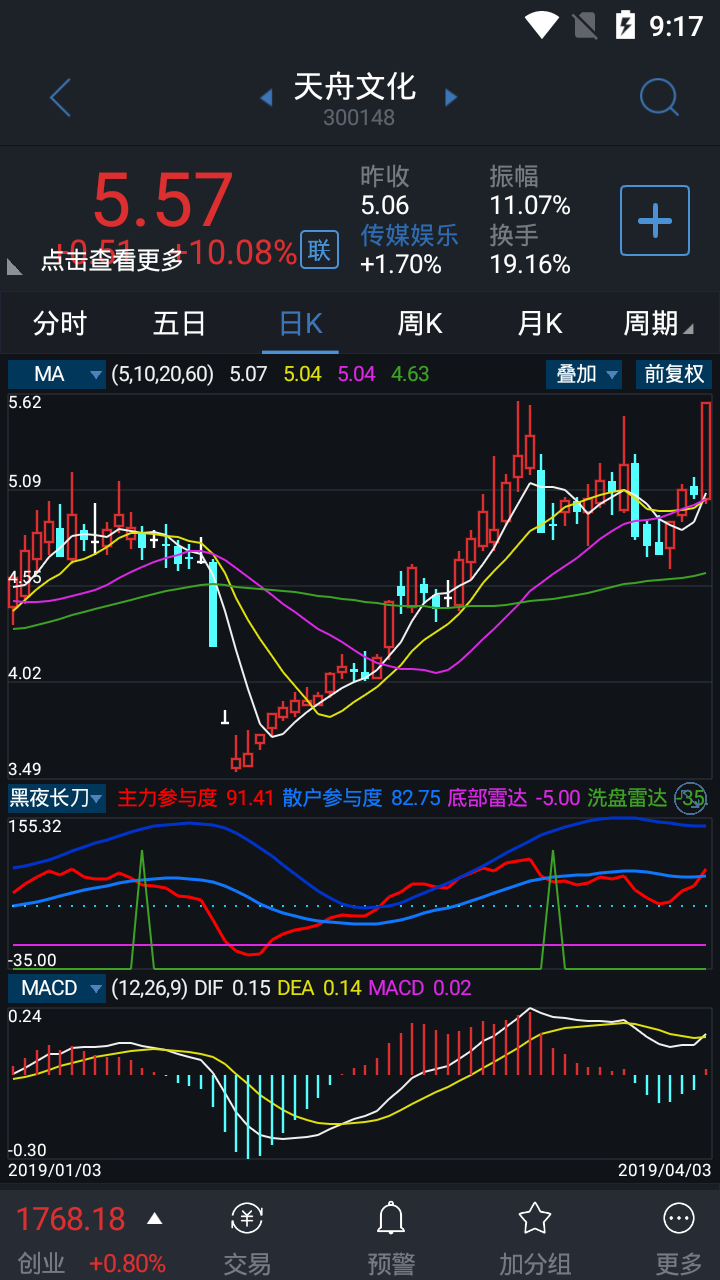
Task: Tap the last tall red candlestick
Action: [705, 450]
